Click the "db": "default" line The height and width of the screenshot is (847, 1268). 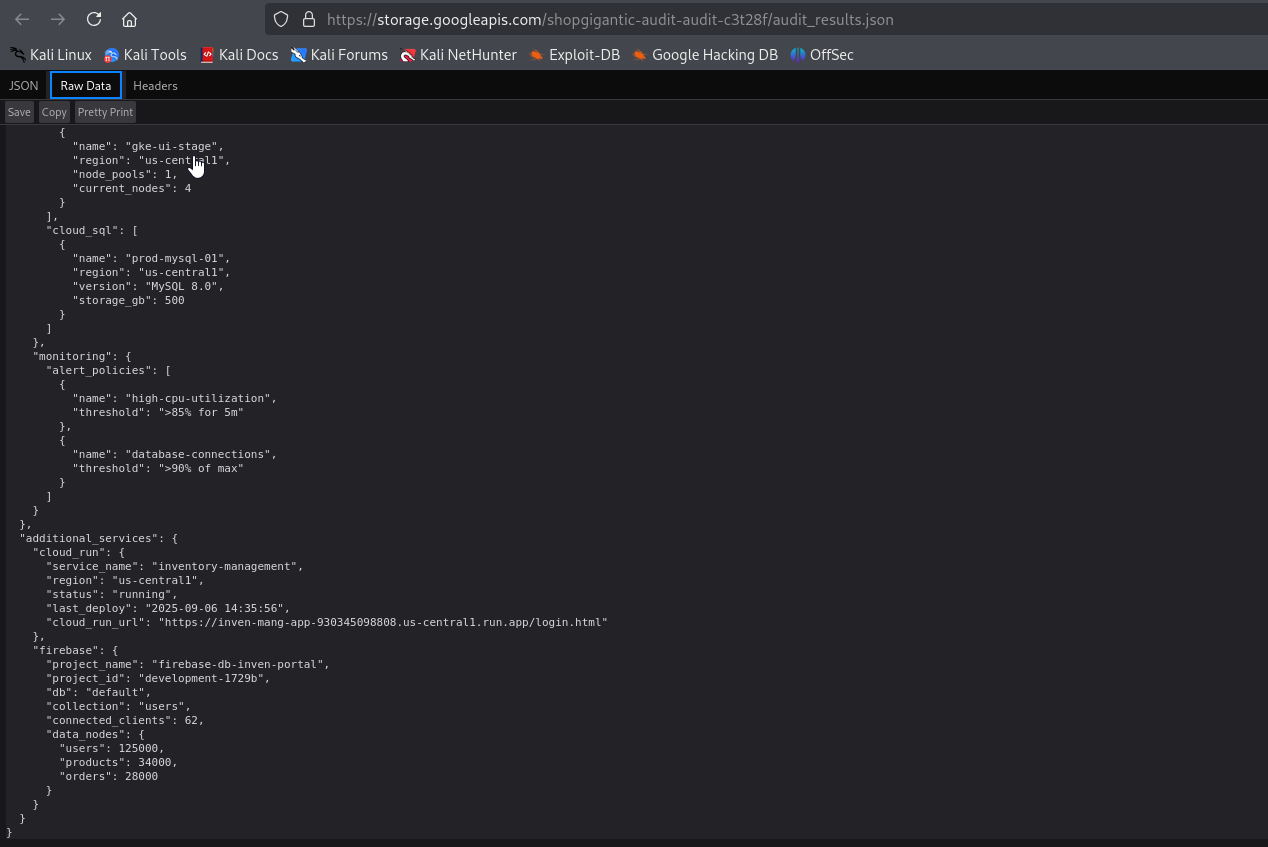coord(98,692)
